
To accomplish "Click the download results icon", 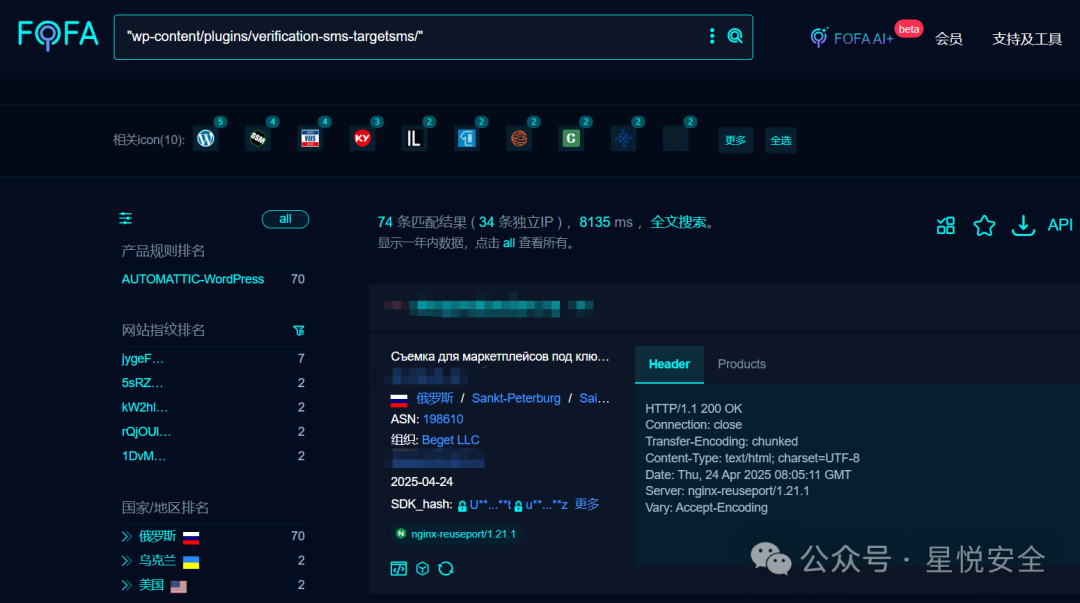I will tap(1023, 225).
